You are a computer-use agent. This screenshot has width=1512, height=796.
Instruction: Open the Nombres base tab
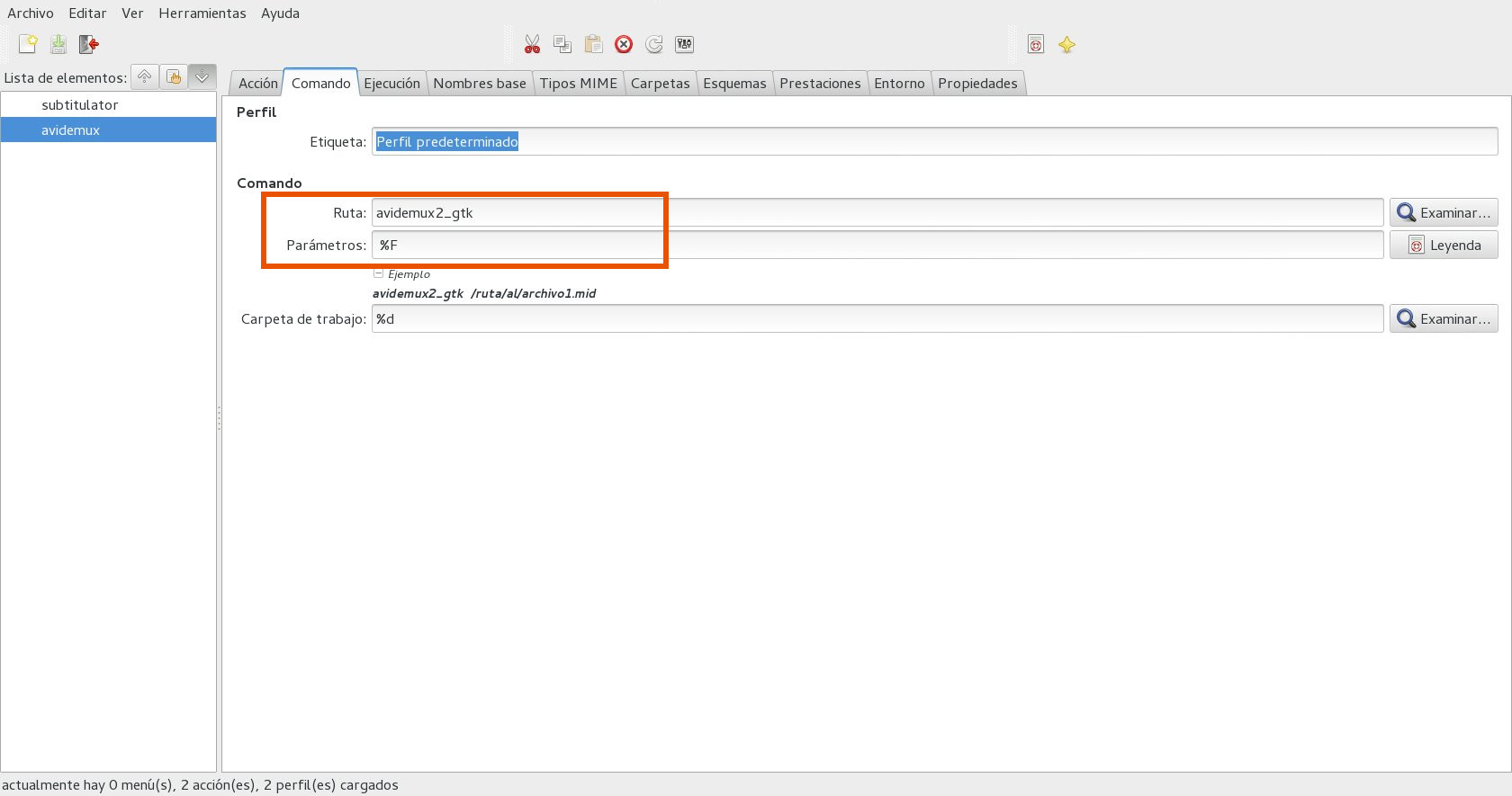[480, 83]
